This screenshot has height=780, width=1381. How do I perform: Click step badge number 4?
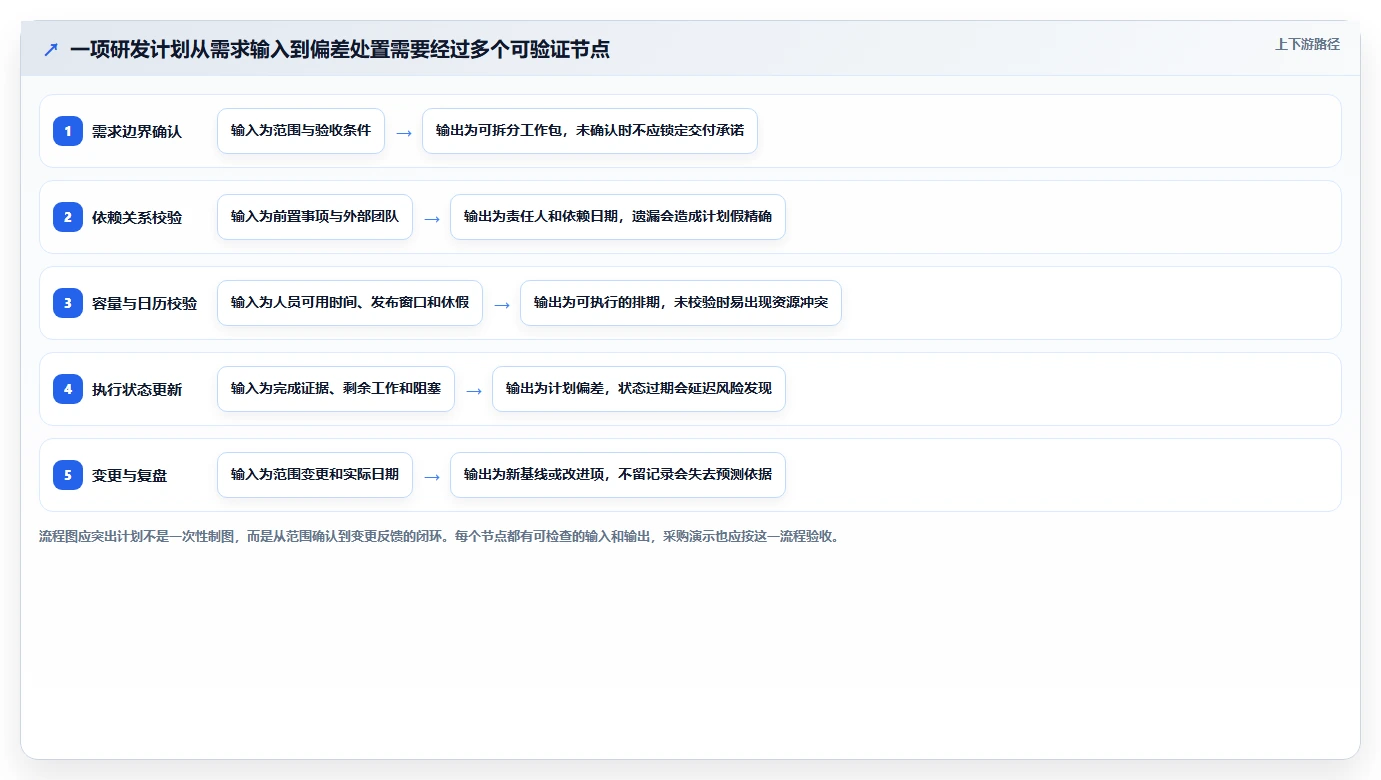coord(68,389)
